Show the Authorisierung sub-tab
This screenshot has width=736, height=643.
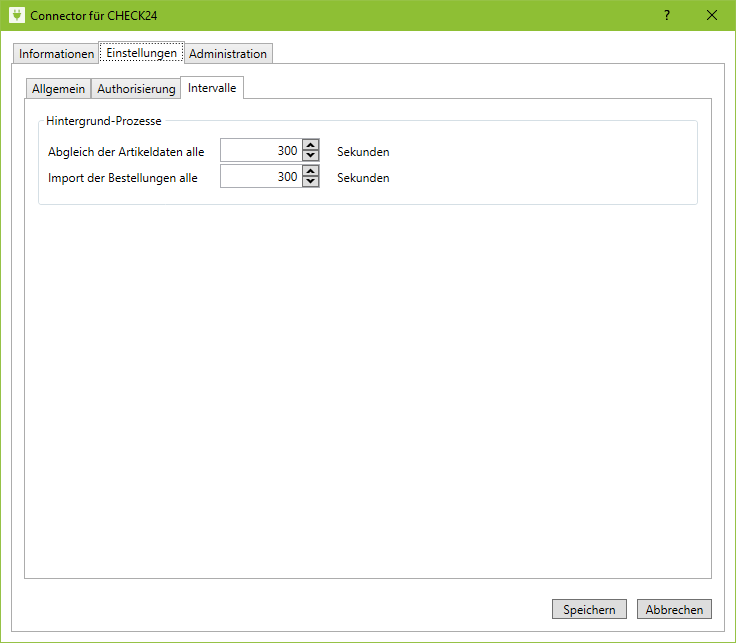pos(136,89)
